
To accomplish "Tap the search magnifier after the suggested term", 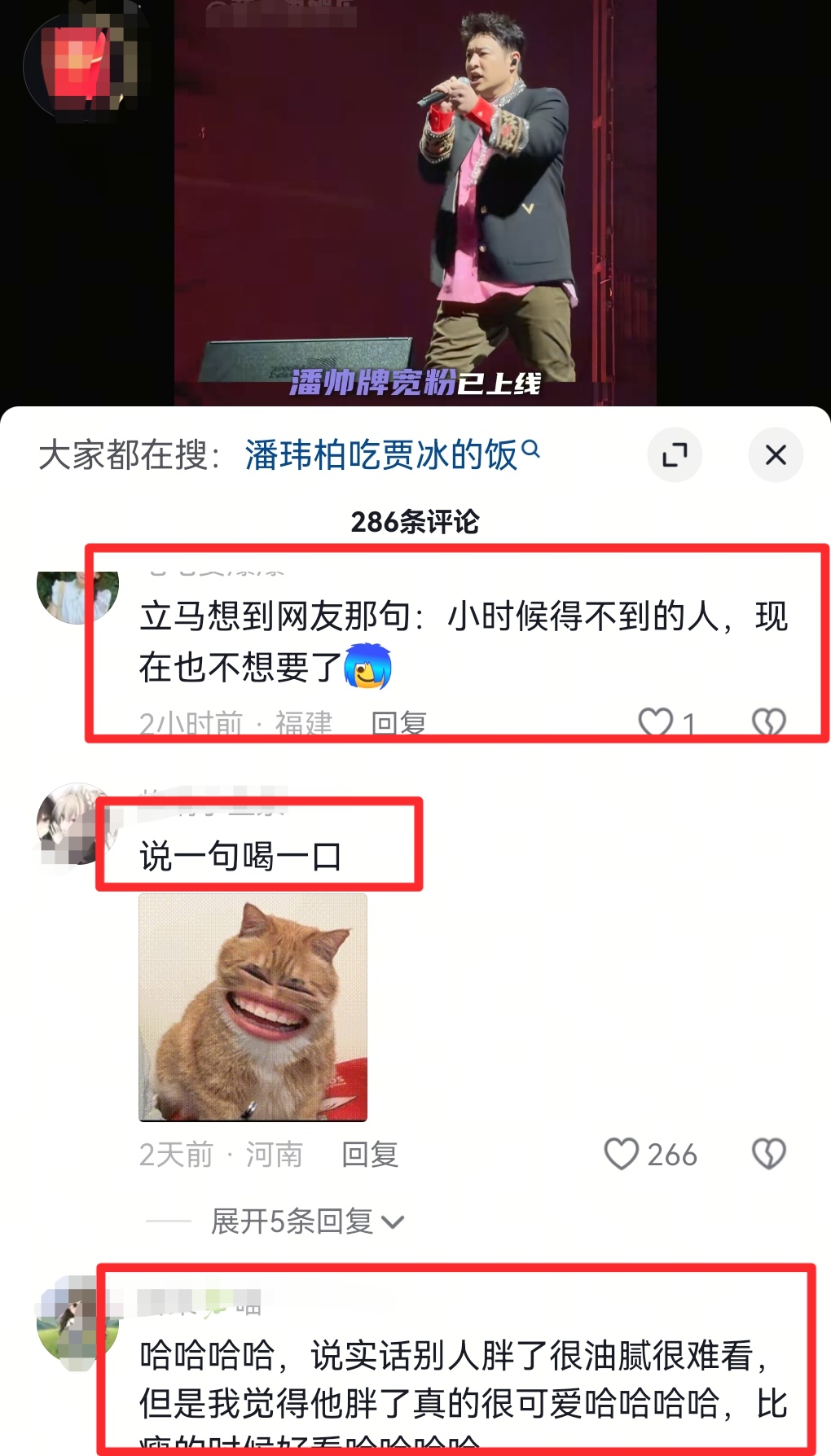I will point(530,448).
